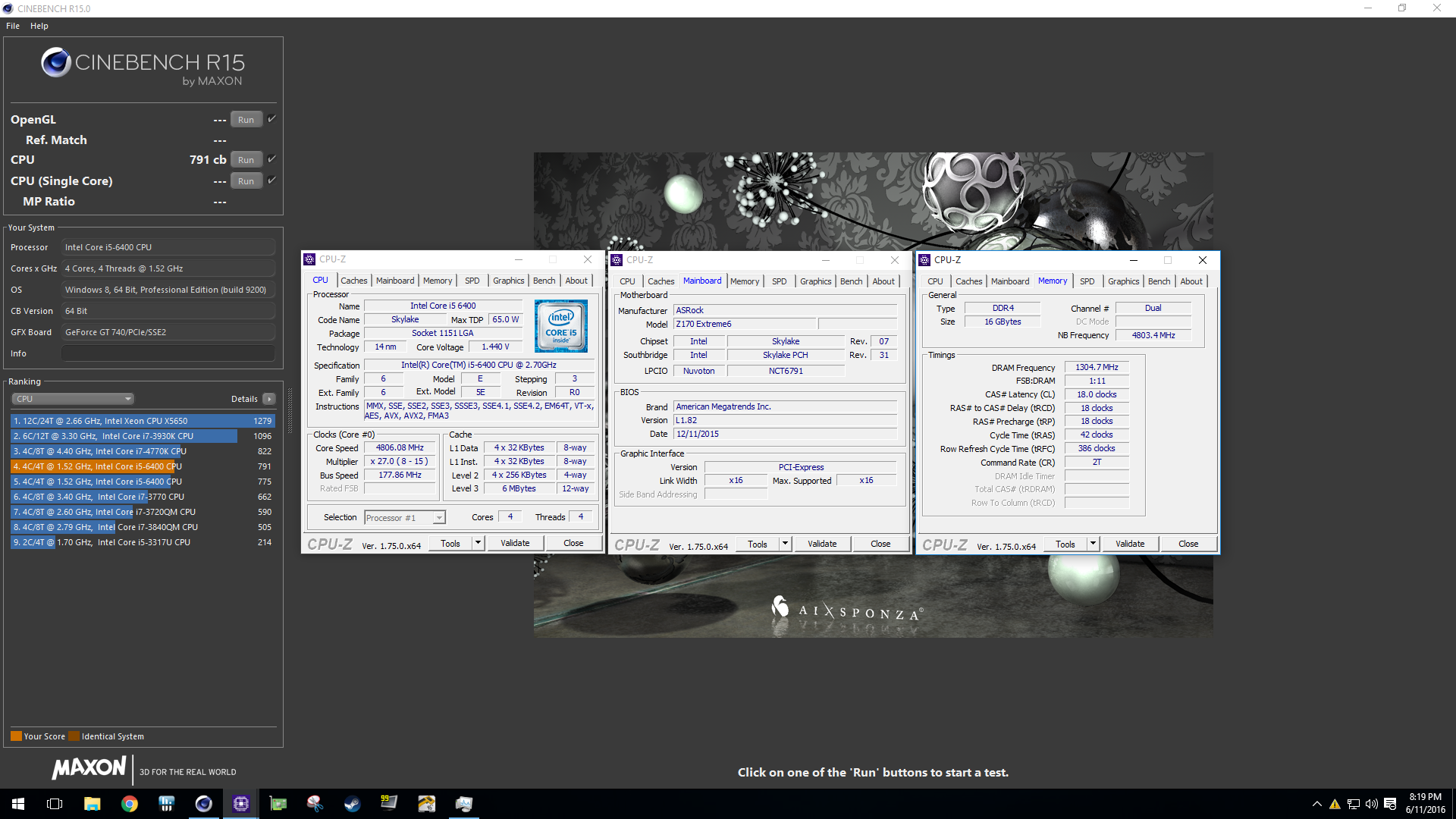Click the ruler 45-degree taskbar icon
The width and height of the screenshot is (1456, 819).
coord(426,804)
